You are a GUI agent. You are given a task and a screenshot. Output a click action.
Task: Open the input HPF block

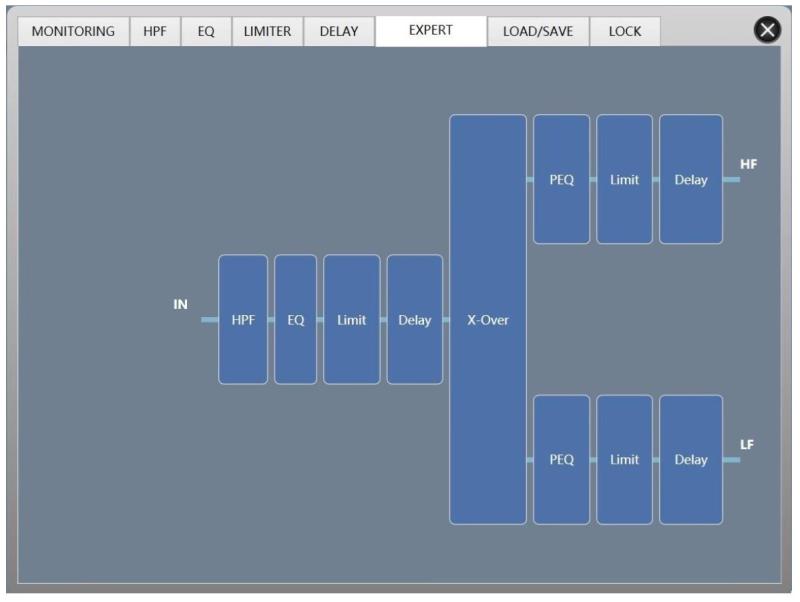243,320
